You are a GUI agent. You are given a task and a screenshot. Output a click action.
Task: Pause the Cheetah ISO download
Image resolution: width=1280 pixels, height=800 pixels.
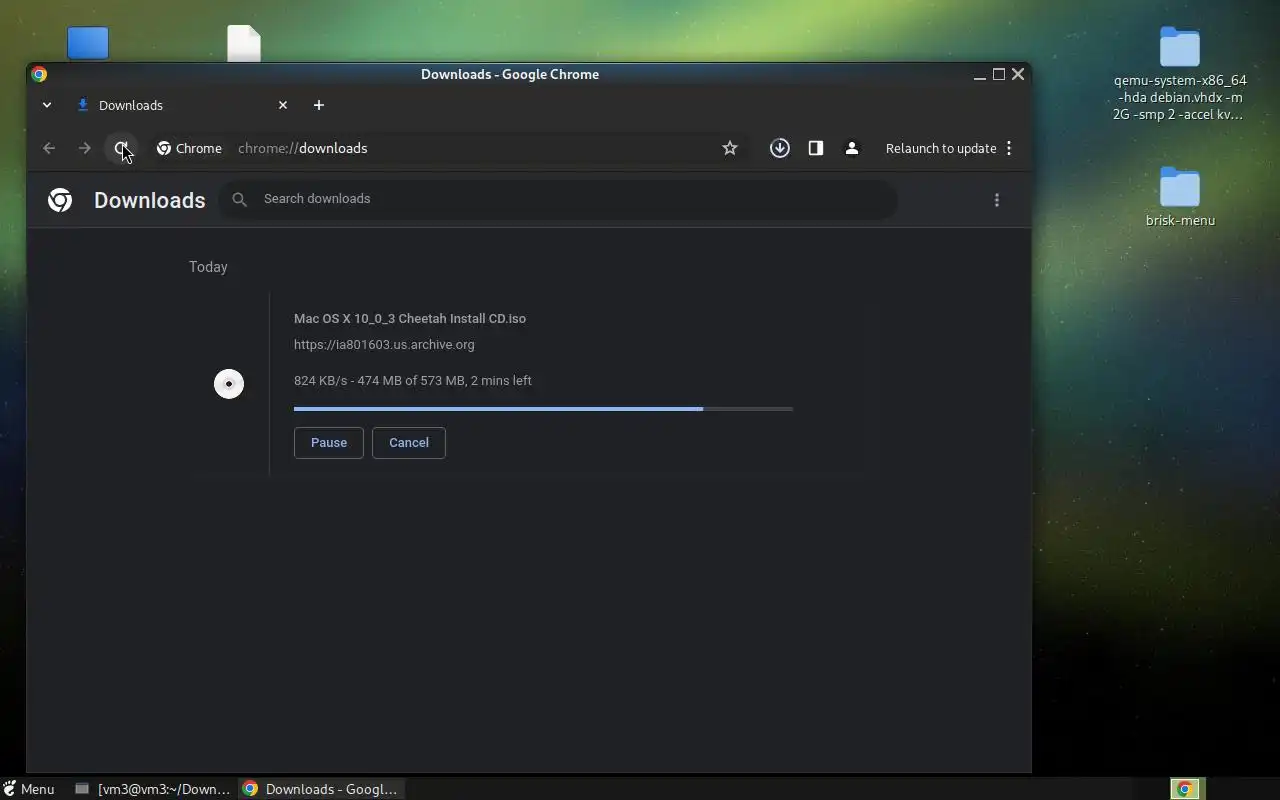[329, 443]
